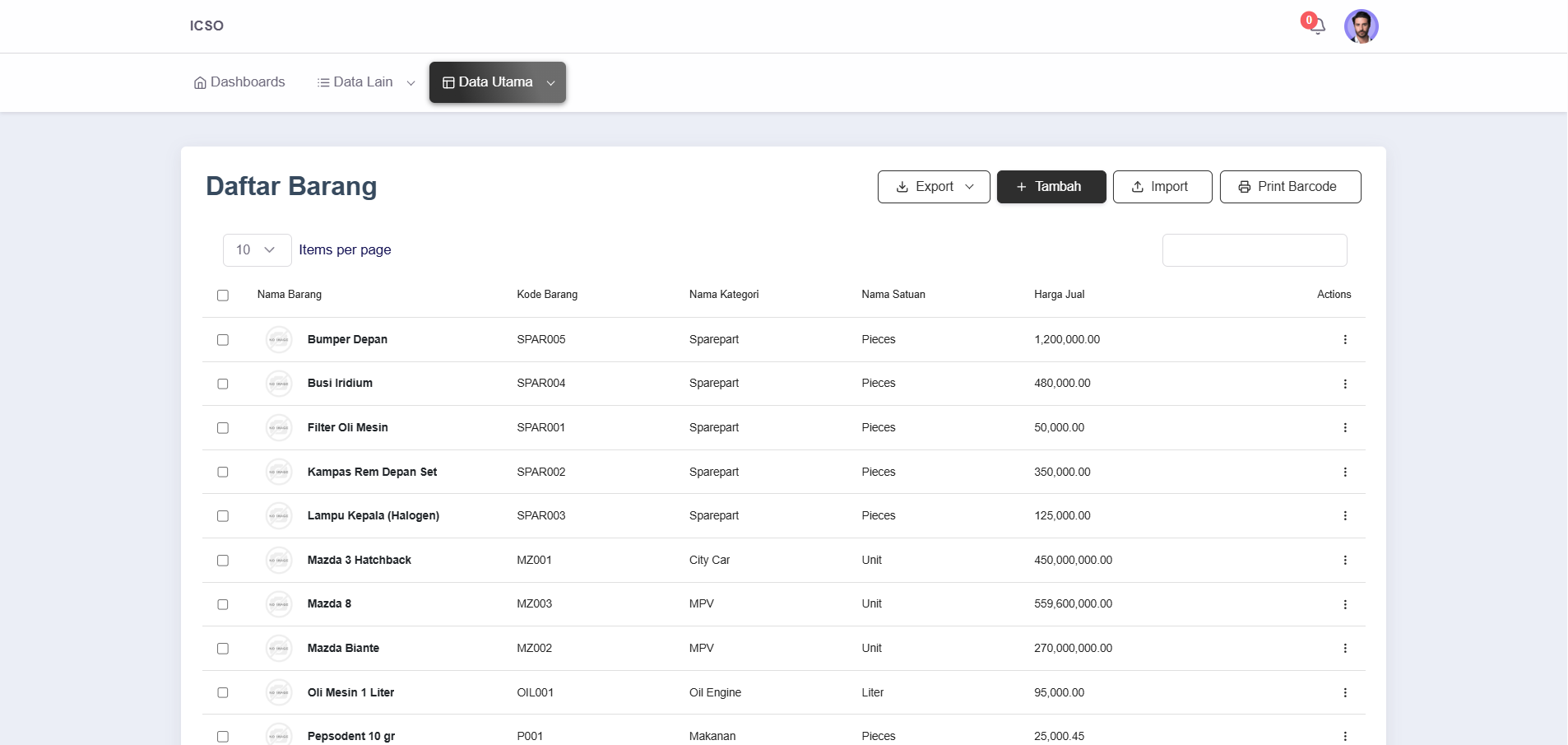The width and height of the screenshot is (1568, 745).
Task: Expand the Export dropdown
Action: click(x=934, y=187)
